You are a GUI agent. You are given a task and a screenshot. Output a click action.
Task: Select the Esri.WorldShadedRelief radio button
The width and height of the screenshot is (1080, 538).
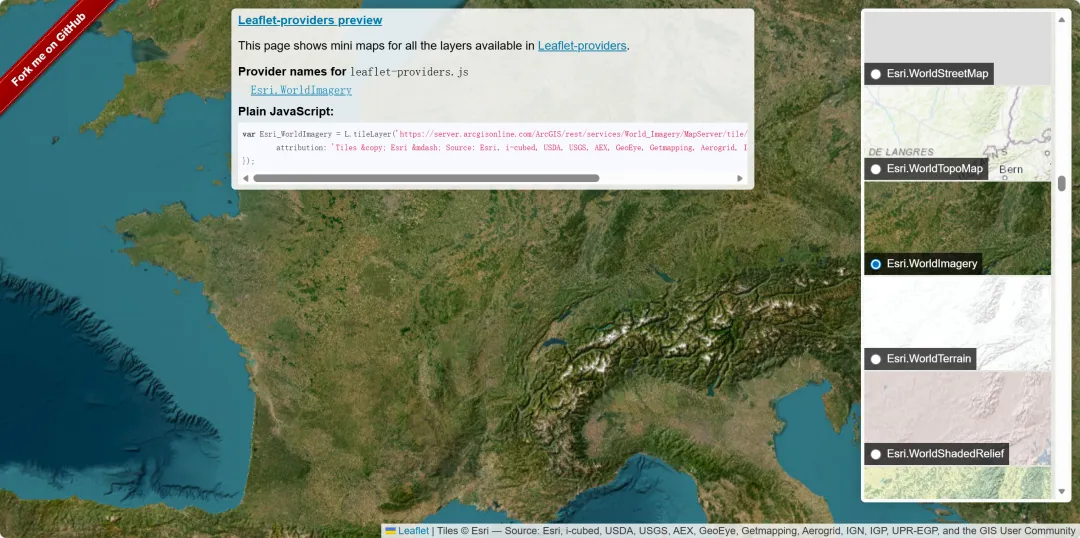875,454
